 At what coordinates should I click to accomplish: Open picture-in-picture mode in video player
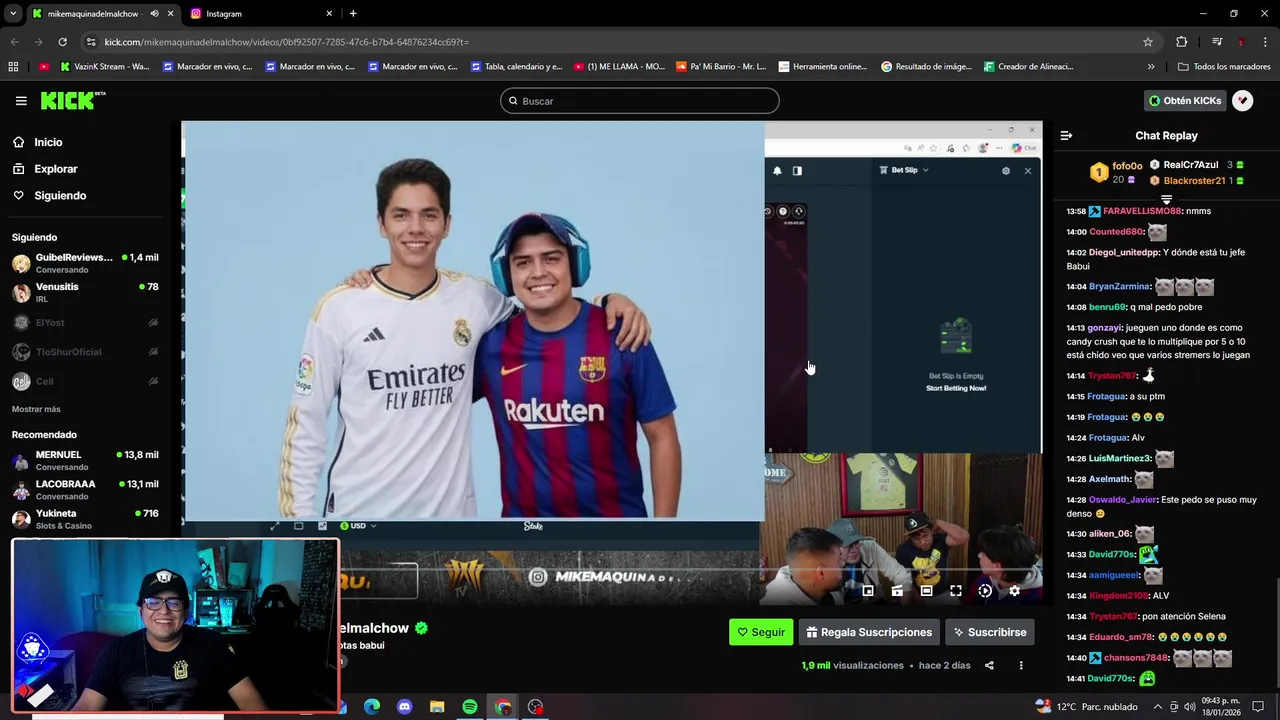[x=868, y=591]
